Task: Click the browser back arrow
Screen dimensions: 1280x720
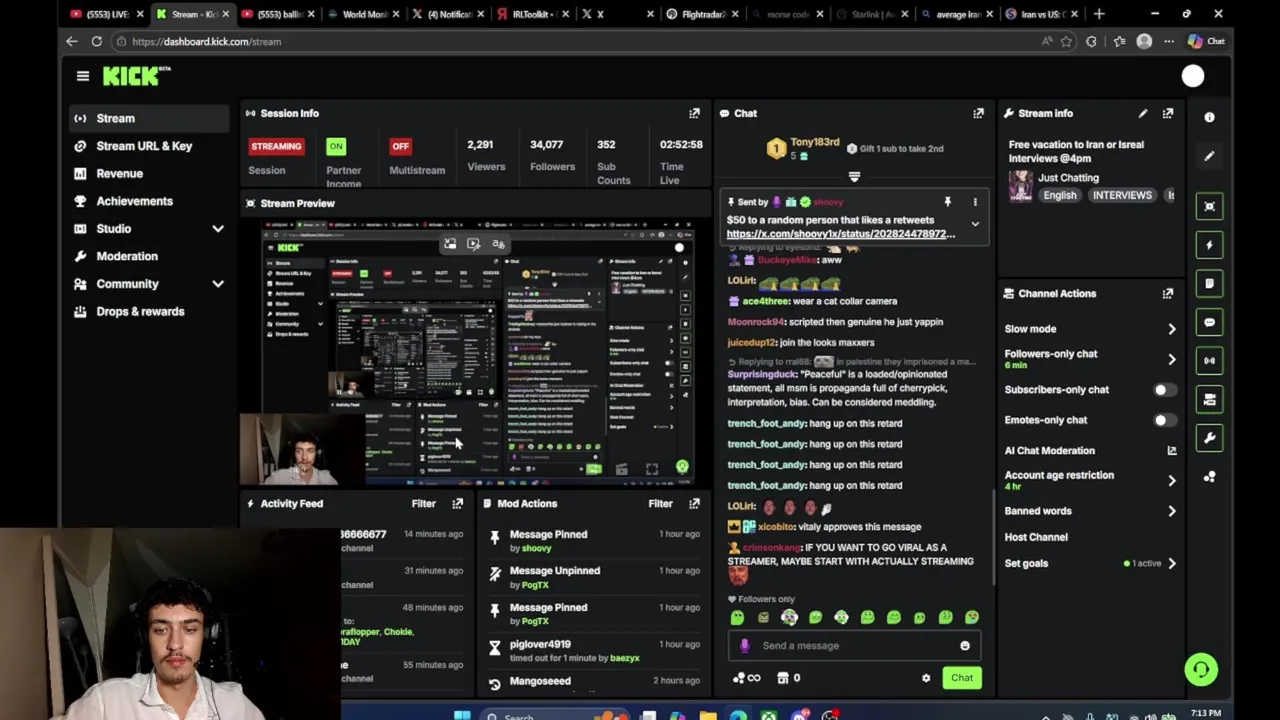Action: (x=71, y=42)
